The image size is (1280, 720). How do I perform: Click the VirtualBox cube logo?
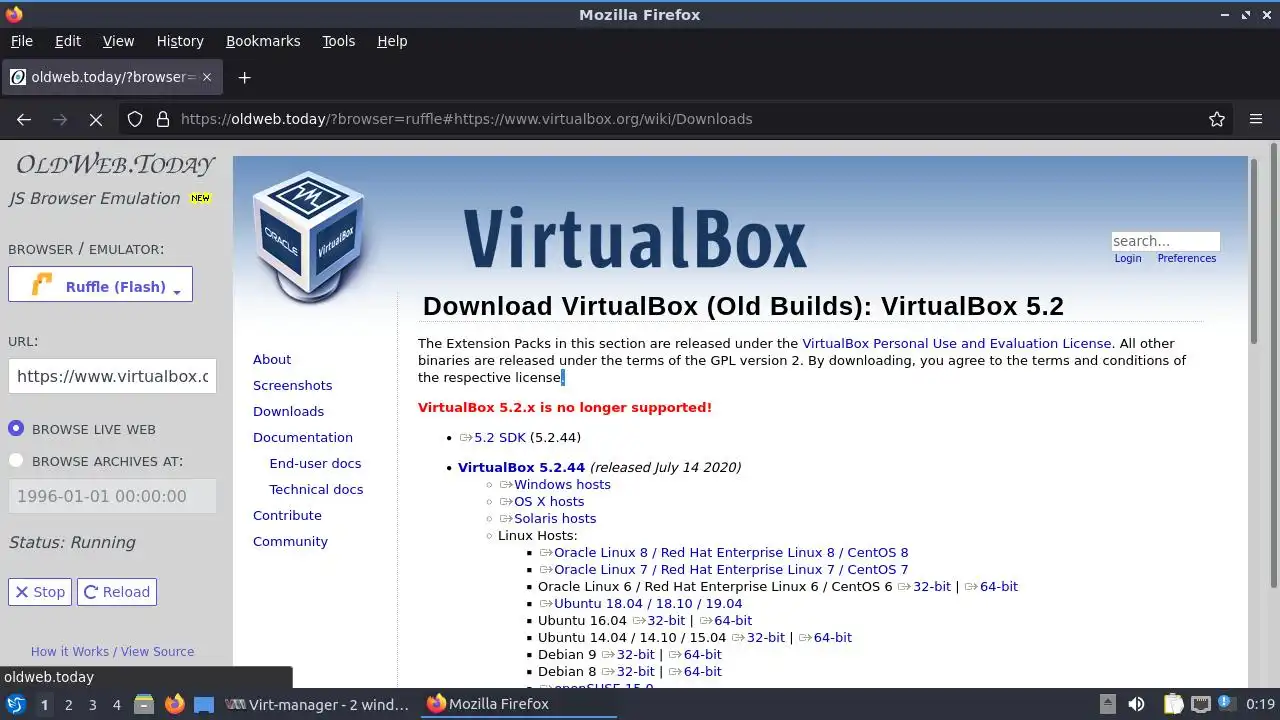[308, 238]
